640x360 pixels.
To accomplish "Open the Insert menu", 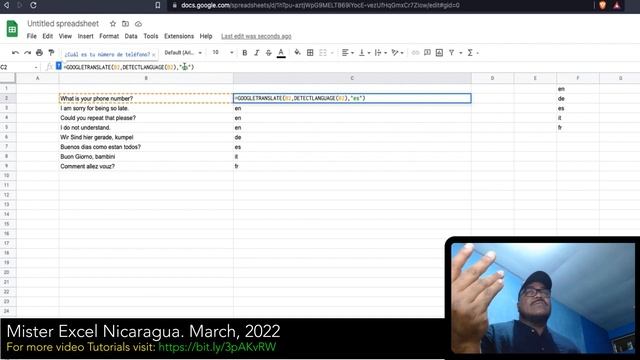I will pos(85,36).
